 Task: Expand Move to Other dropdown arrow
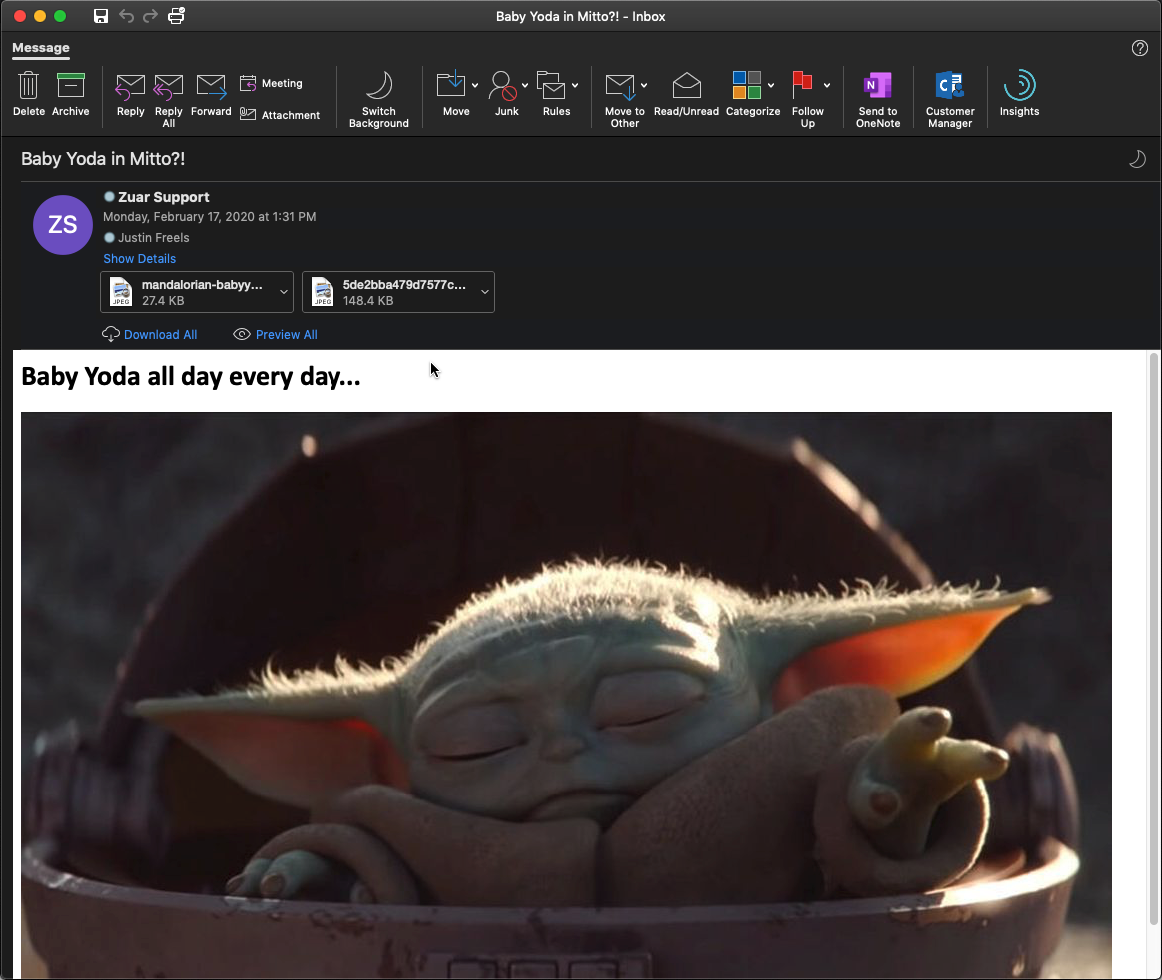pos(644,85)
